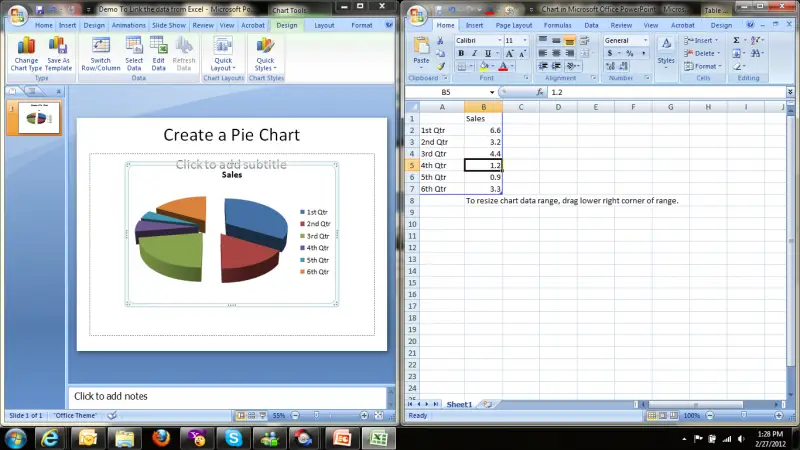Toggle Italic in Excel Font group
This screenshot has width=800, height=450.
pos(474,53)
